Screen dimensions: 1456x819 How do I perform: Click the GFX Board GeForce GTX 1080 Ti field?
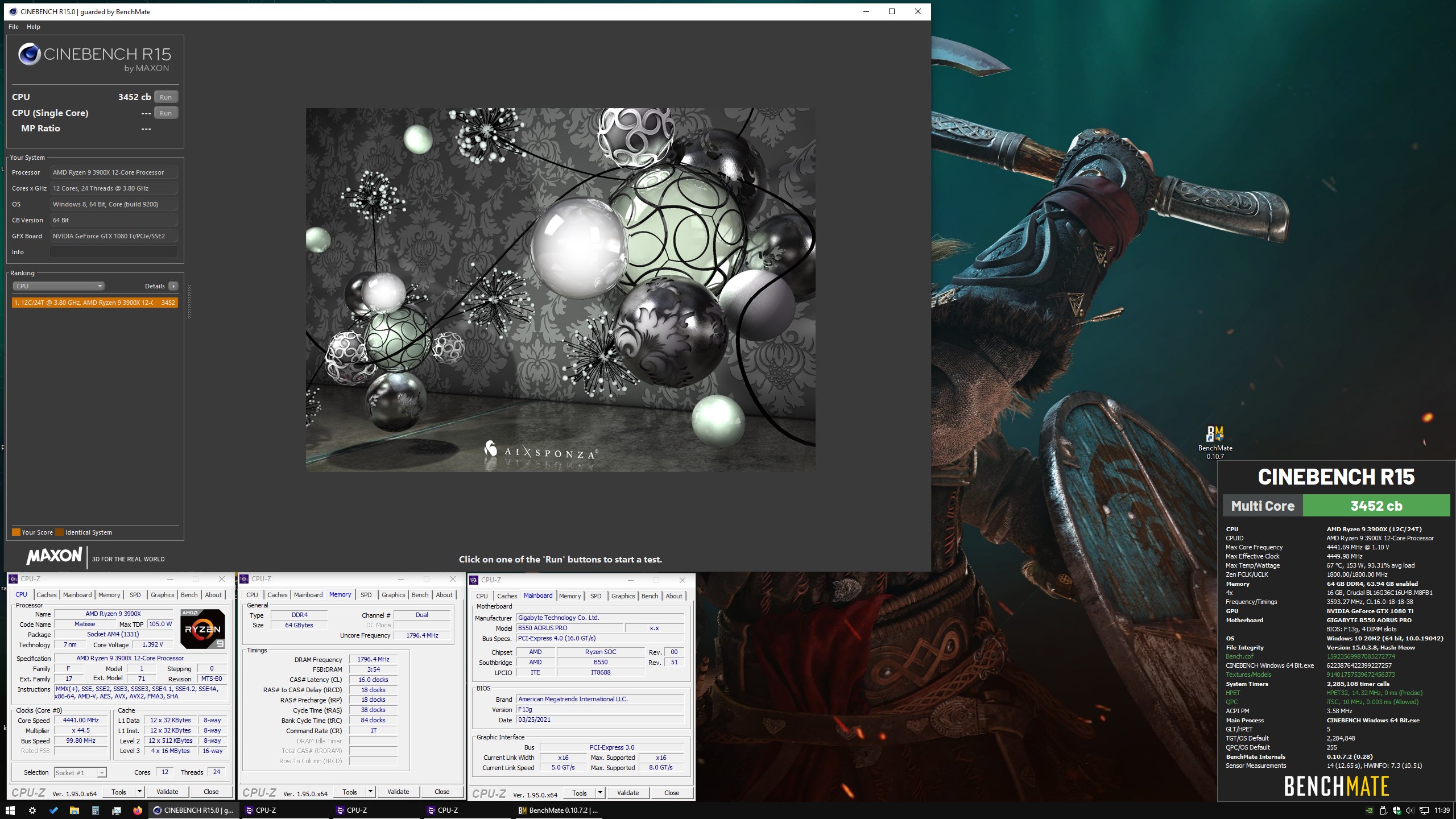(x=114, y=236)
